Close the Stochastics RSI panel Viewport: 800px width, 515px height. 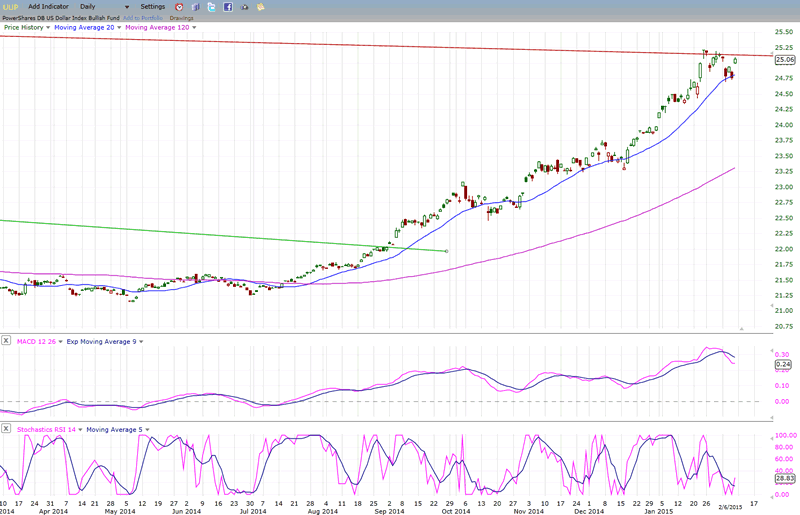coord(7,429)
